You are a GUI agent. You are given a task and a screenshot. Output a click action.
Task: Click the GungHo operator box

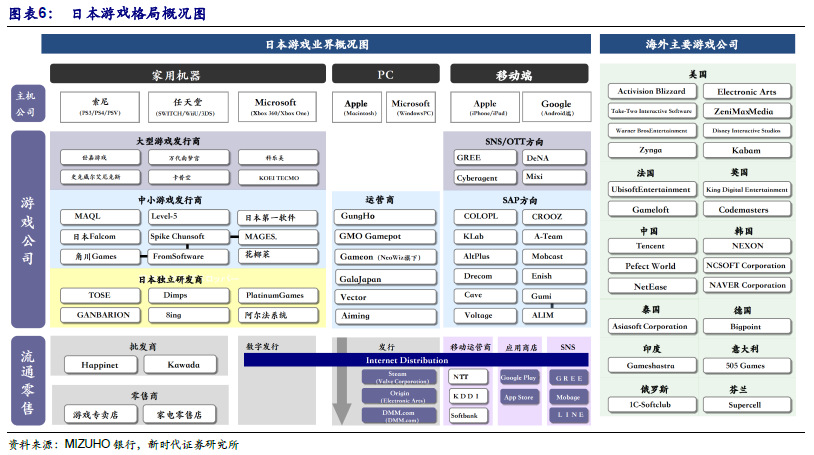(x=385, y=217)
